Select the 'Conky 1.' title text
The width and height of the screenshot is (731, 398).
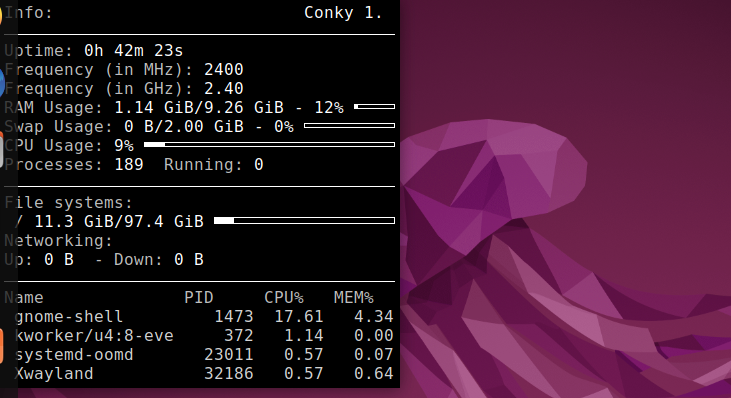[343, 13]
